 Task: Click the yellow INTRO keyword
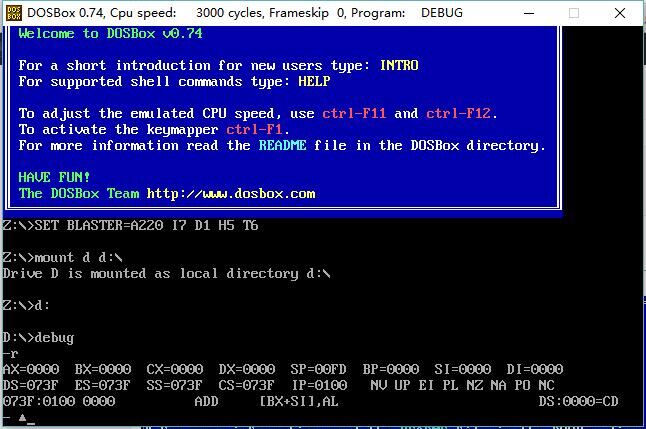tap(399, 65)
